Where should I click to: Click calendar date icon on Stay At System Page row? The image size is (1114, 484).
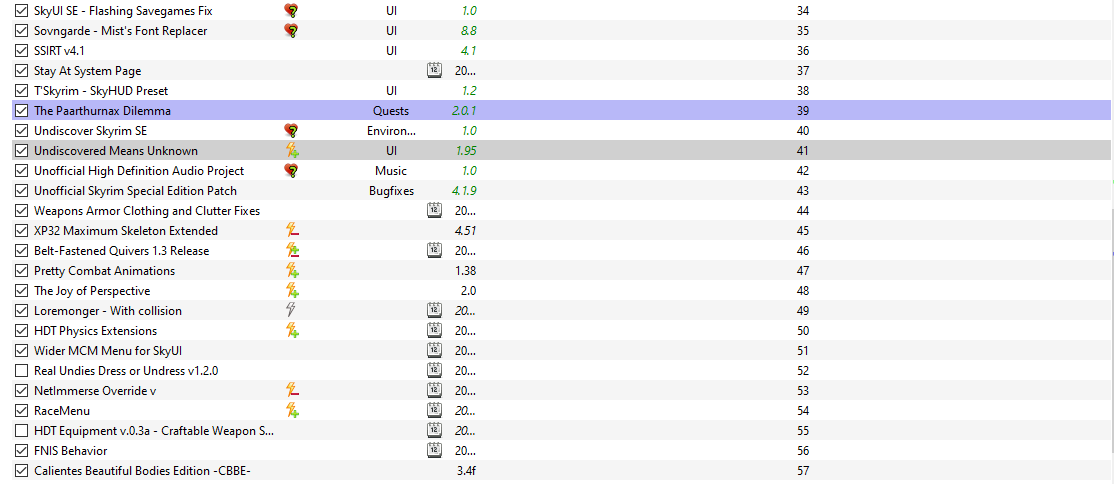pos(435,70)
